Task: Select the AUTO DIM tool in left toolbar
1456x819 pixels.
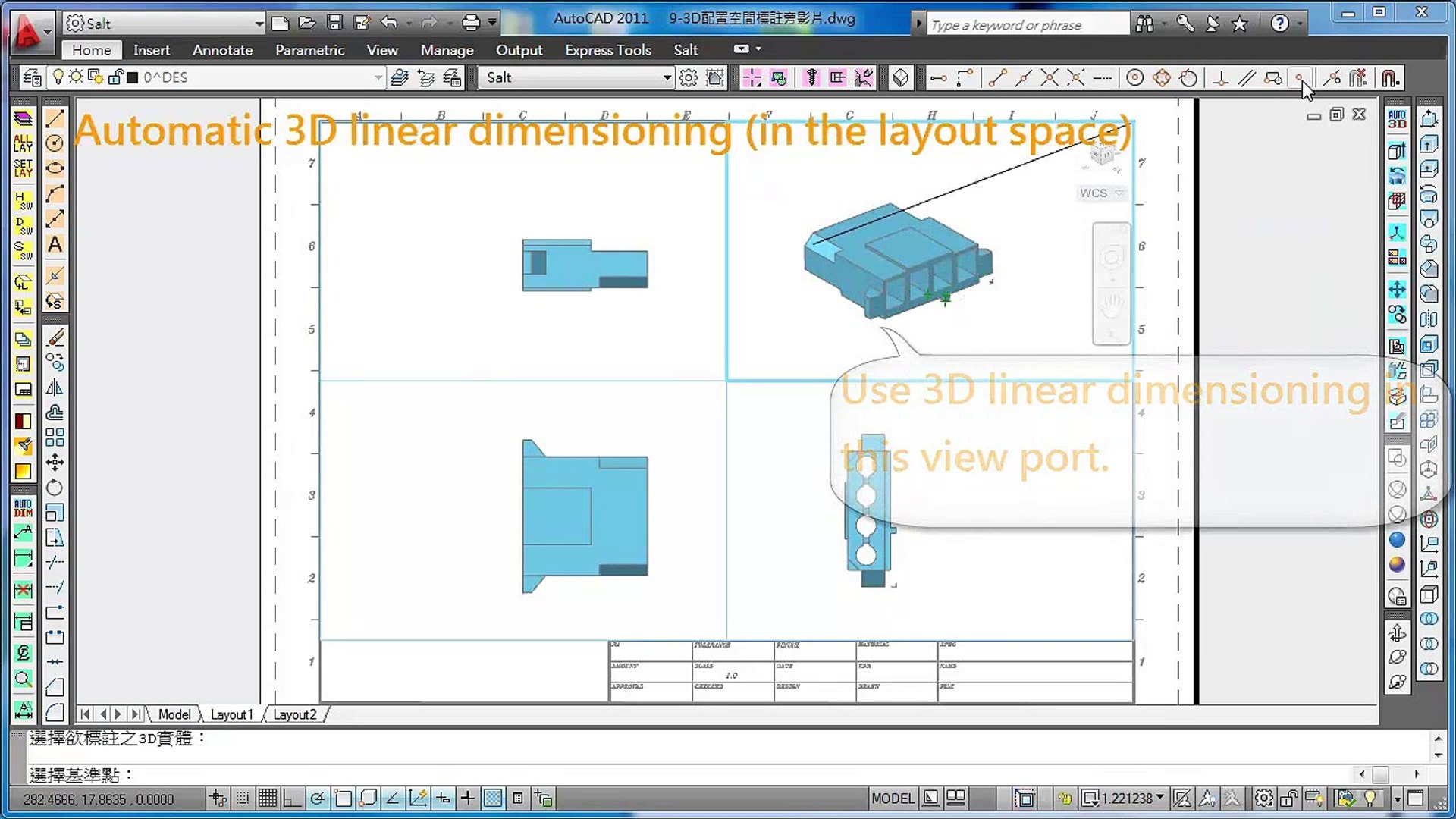Action: tap(23, 508)
